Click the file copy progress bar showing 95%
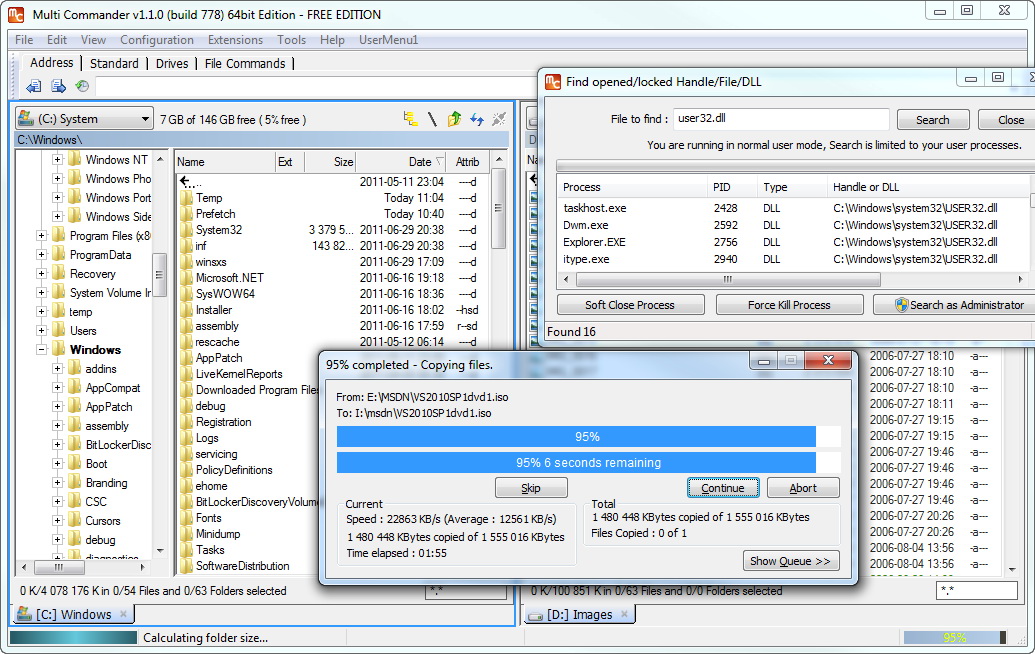 coord(588,437)
